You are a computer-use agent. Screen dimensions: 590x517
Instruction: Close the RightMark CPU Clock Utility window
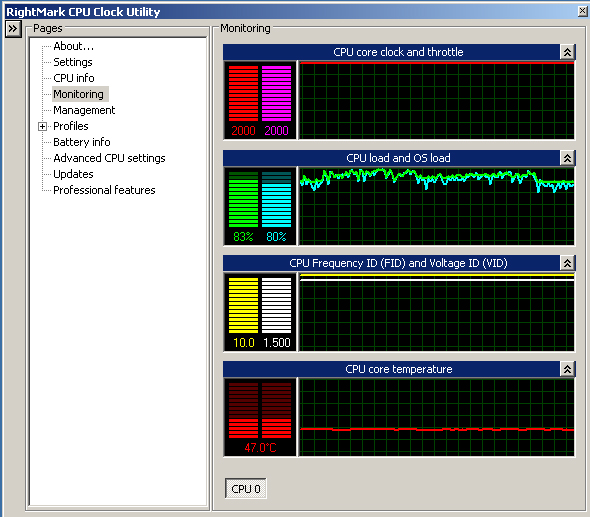pyautogui.click(x=582, y=11)
